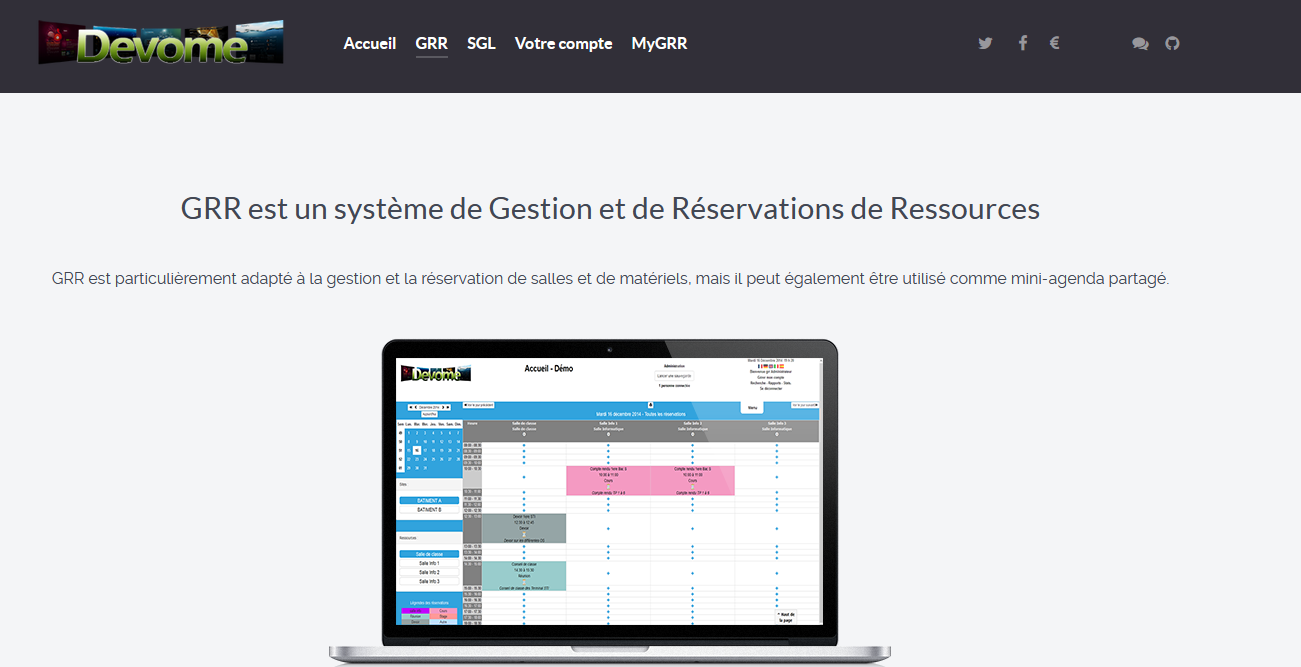Select the GRR menu item
Viewport: 1301px width, 667px height.
pos(431,43)
